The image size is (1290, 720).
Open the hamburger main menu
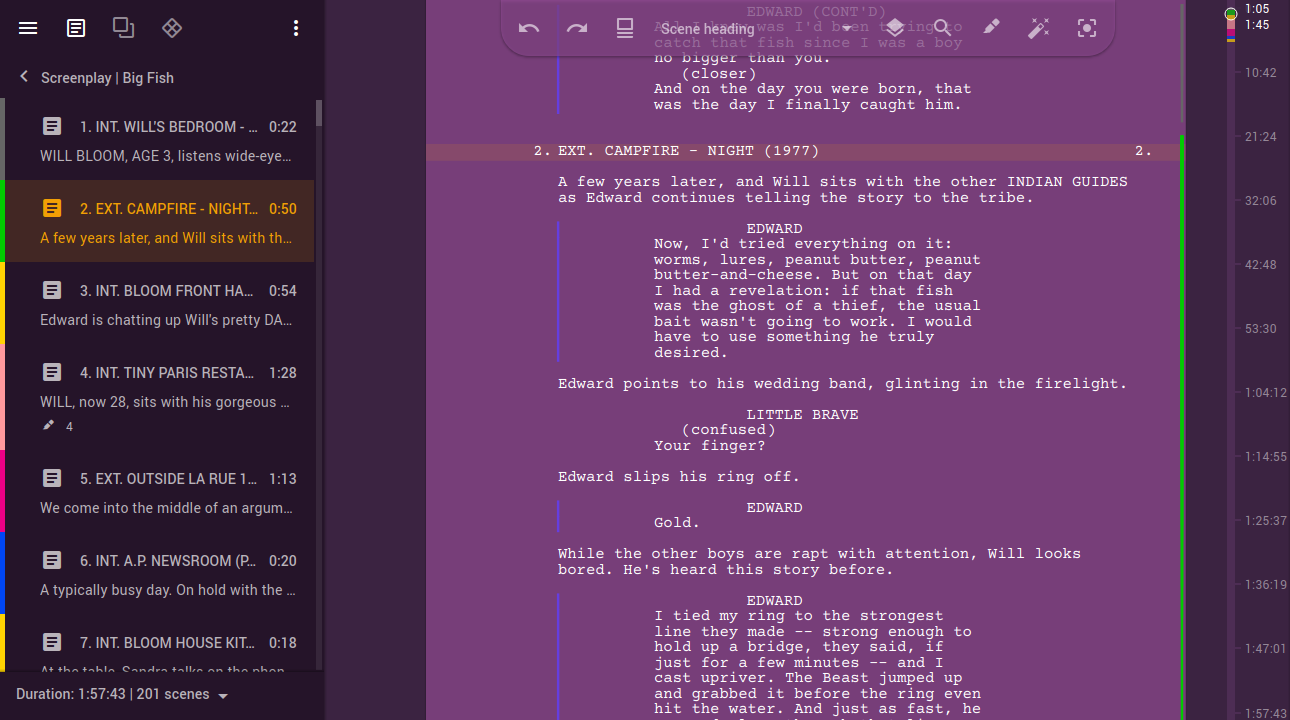click(28, 28)
